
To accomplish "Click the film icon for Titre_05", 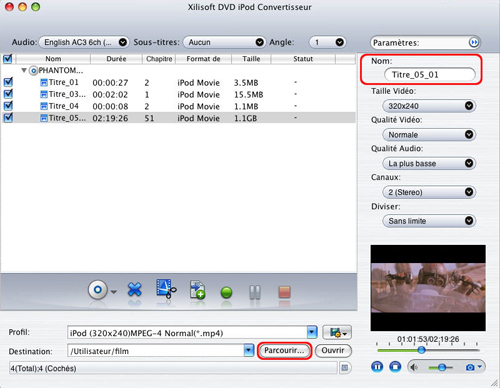I will coord(44,118).
